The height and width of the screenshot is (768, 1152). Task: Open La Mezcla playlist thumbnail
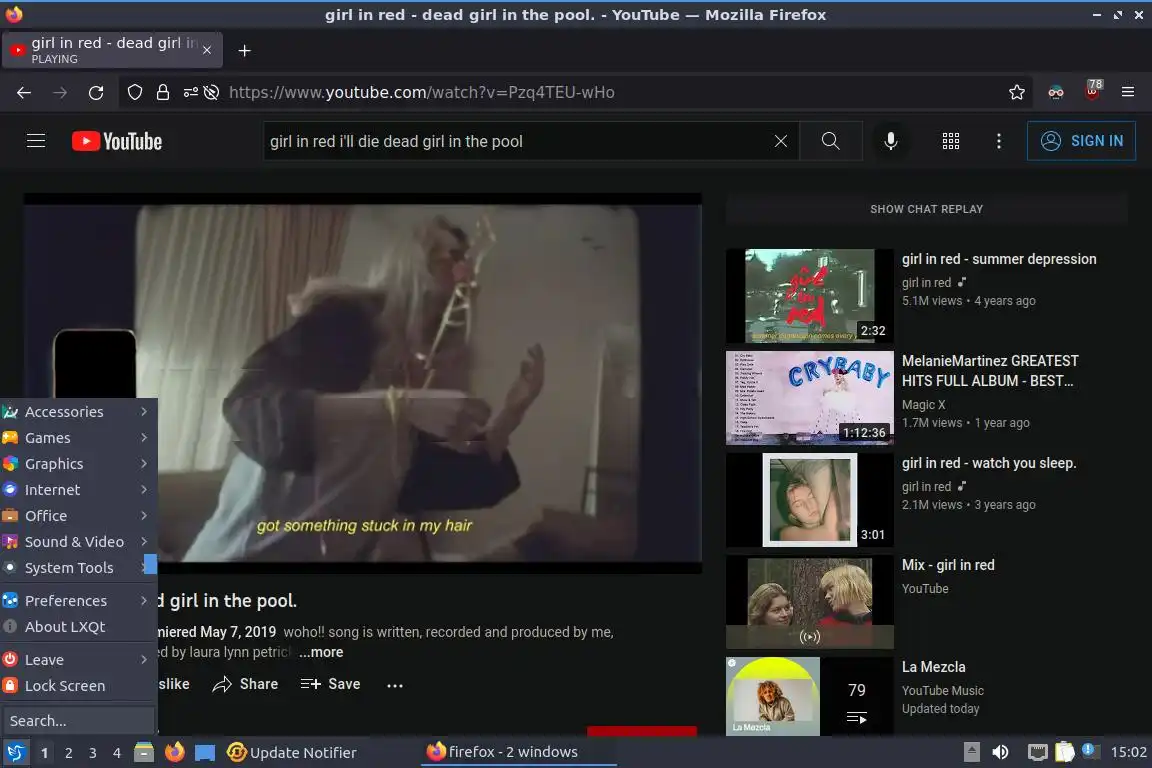pos(810,696)
